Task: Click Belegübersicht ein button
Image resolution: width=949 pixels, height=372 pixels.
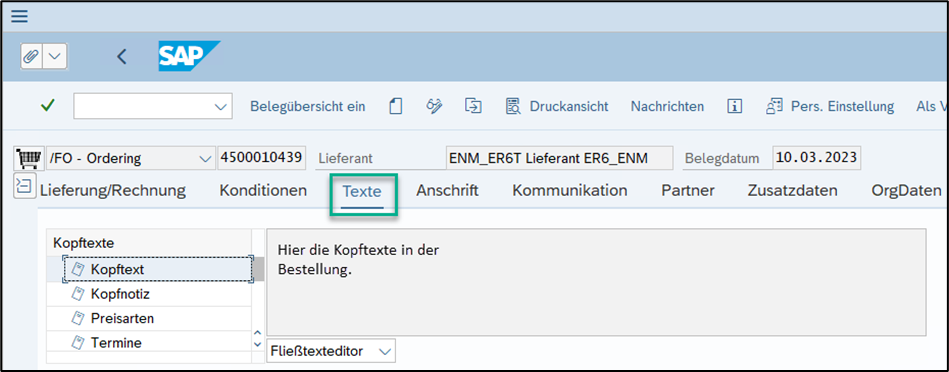Action: [x=308, y=106]
